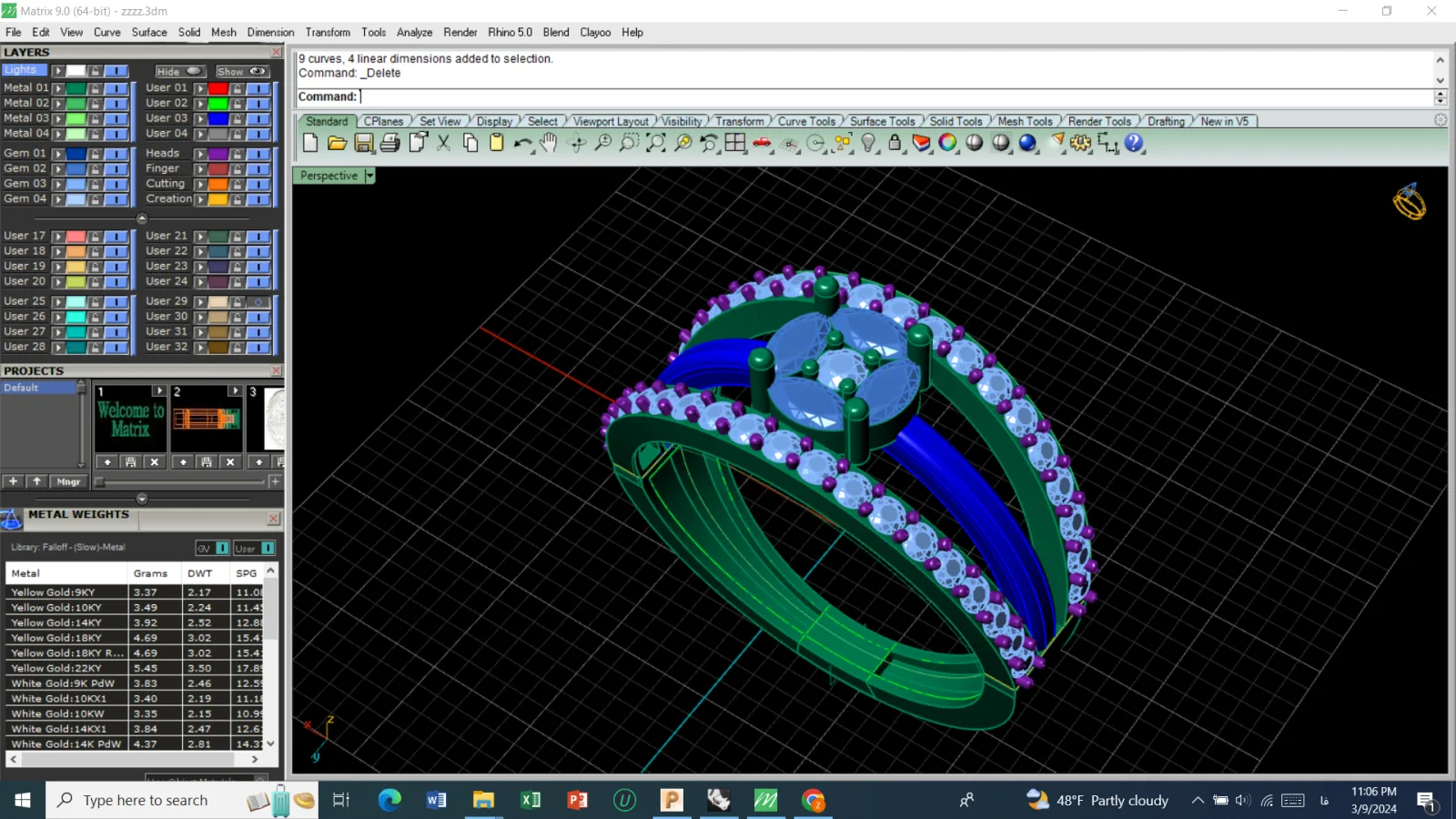
Task: Click the Metal Weights scale icon
Action: (x=11, y=520)
